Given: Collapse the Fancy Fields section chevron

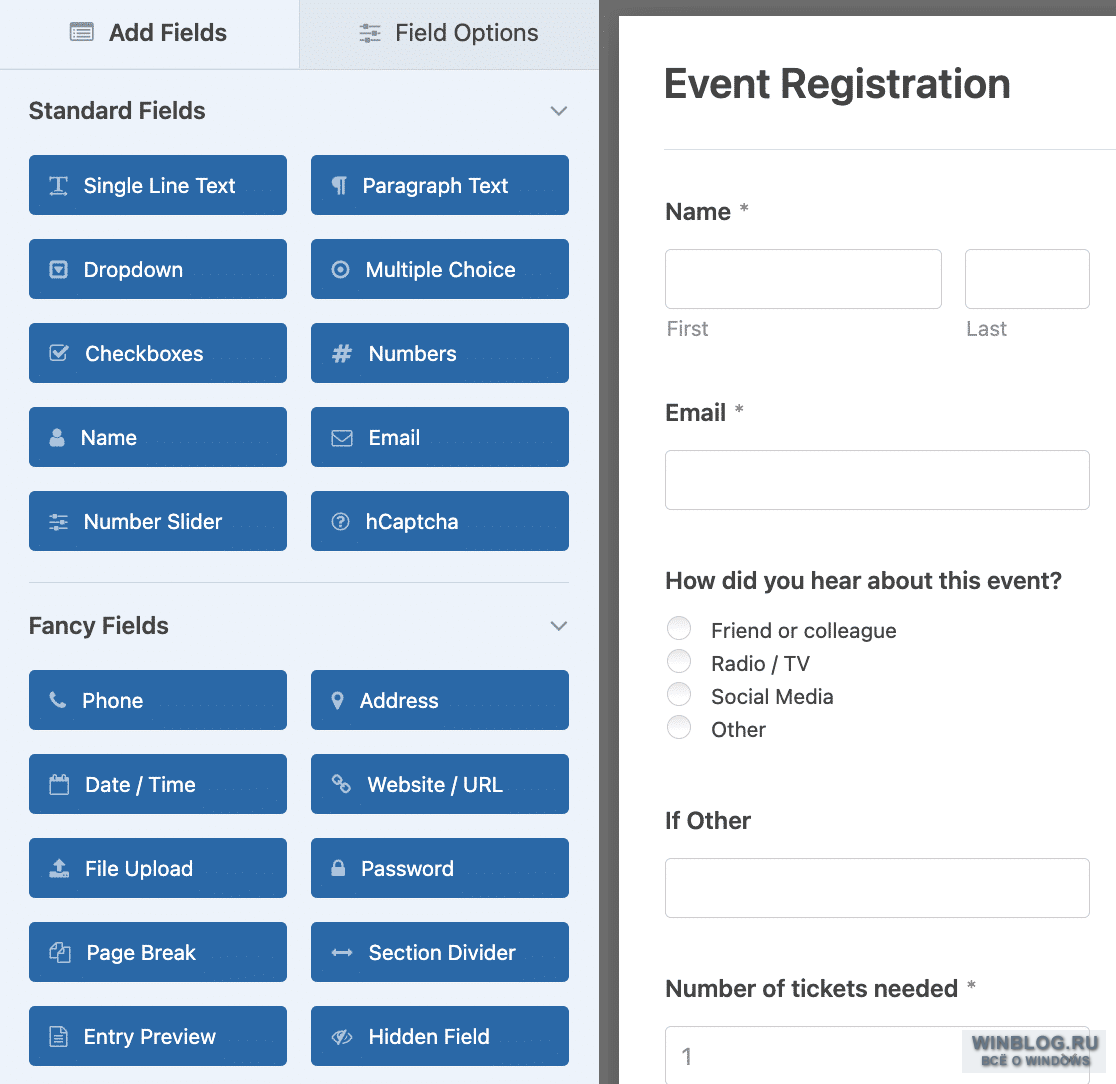Looking at the screenshot, I should (x=559, y=626).
